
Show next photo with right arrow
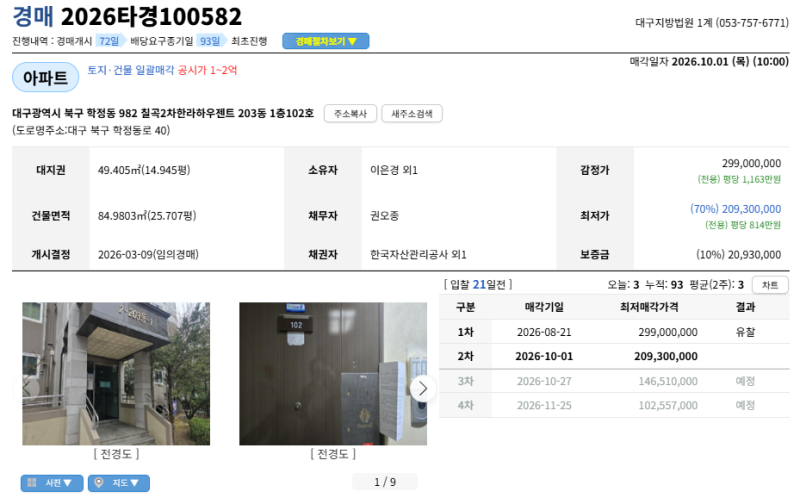click(422, 389)
